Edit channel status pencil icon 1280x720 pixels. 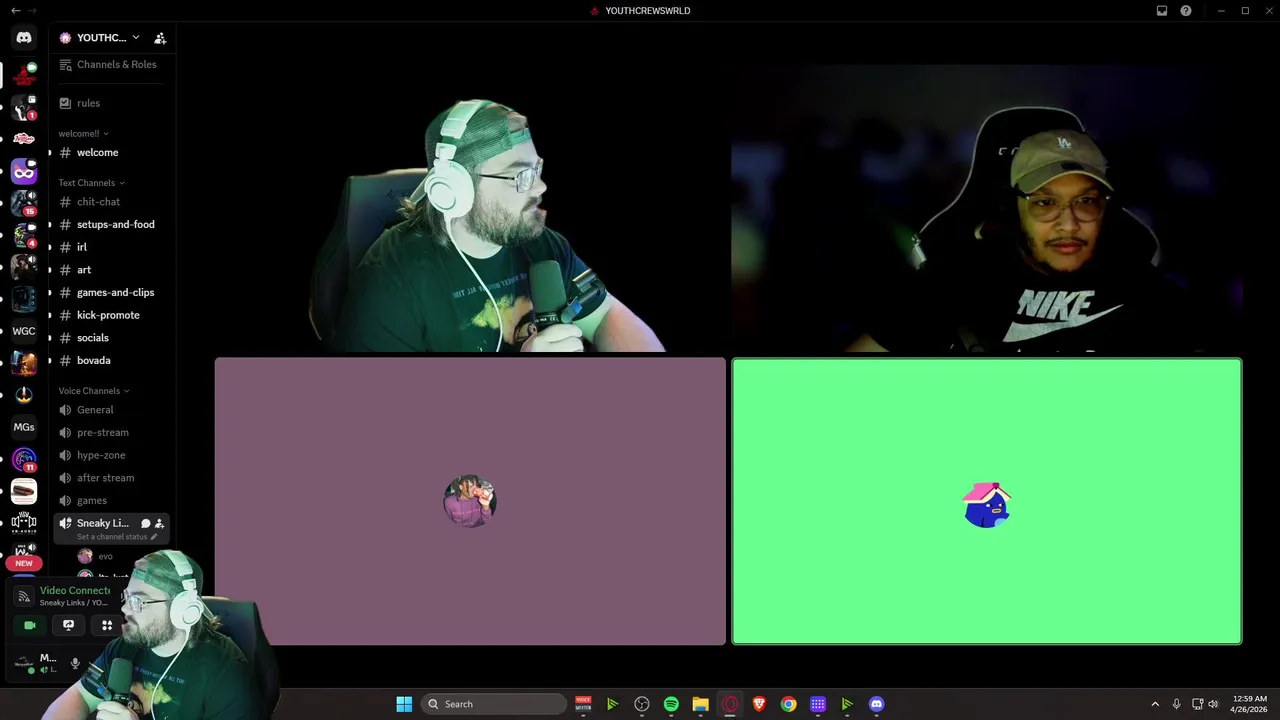click(154, 537)
